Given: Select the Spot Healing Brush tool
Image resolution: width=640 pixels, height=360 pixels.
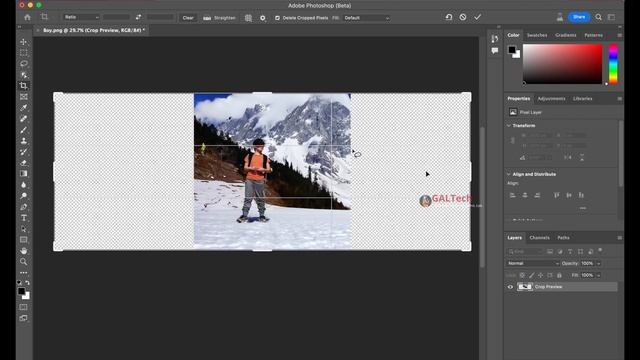Looking at the screenshot, I should 24,119.
